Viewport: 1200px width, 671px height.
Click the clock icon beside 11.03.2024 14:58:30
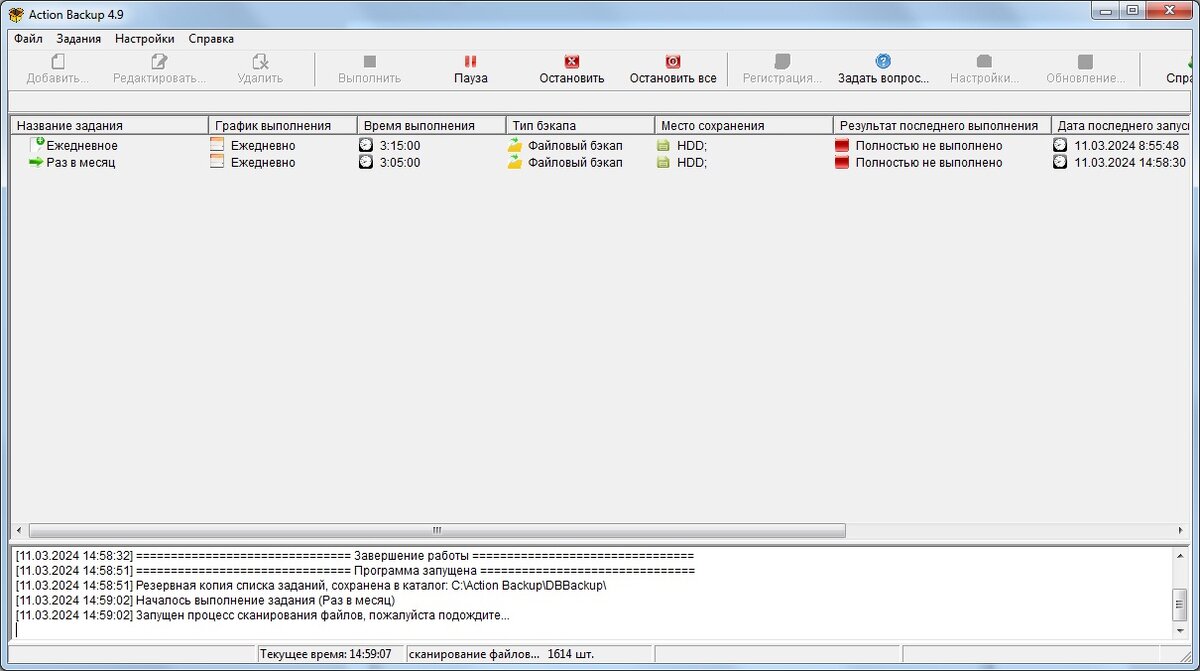[x=1060, y=162]
